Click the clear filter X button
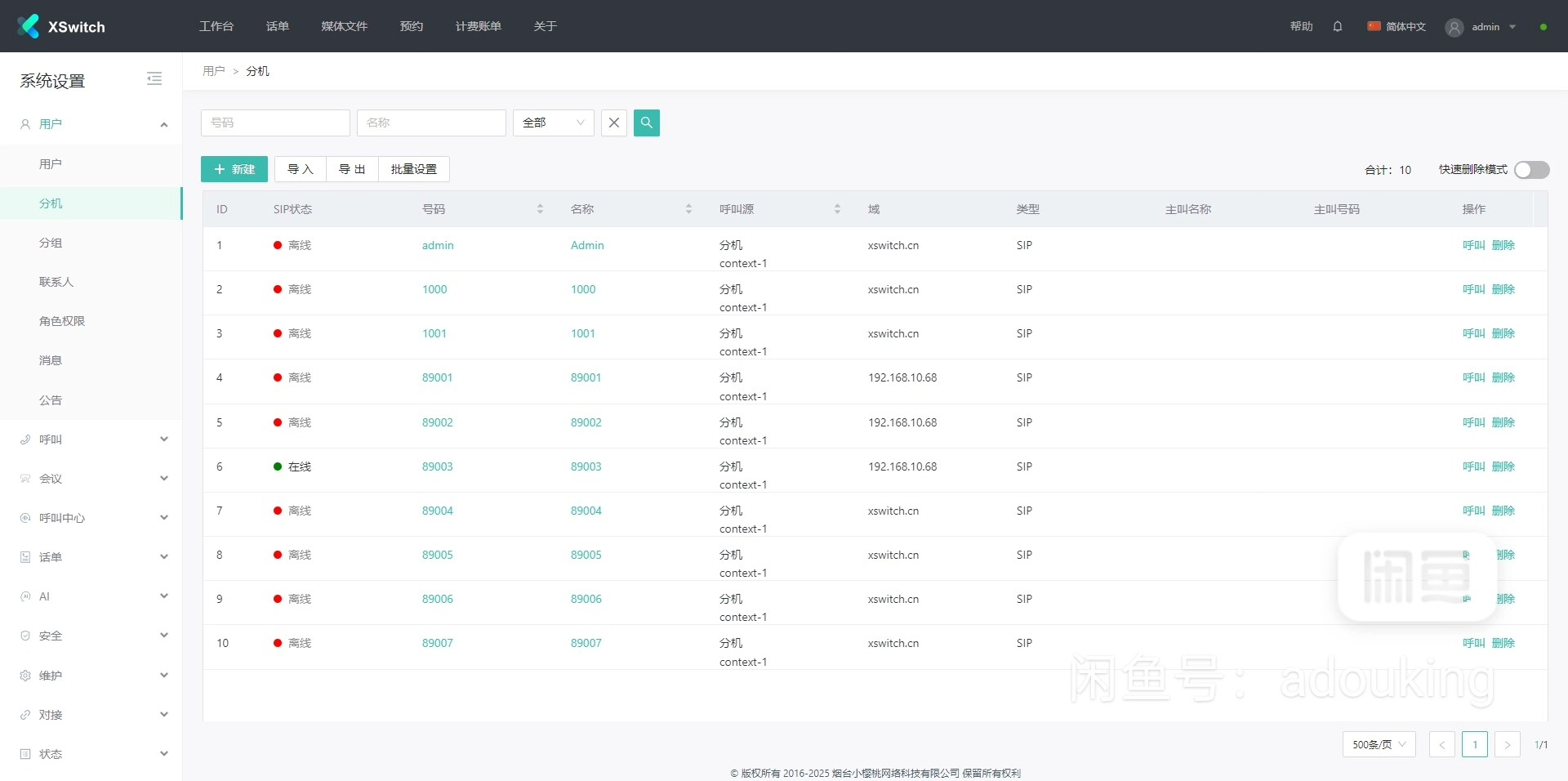The height and width of the screenshot is (781, 1568). [x=614, y=123]
